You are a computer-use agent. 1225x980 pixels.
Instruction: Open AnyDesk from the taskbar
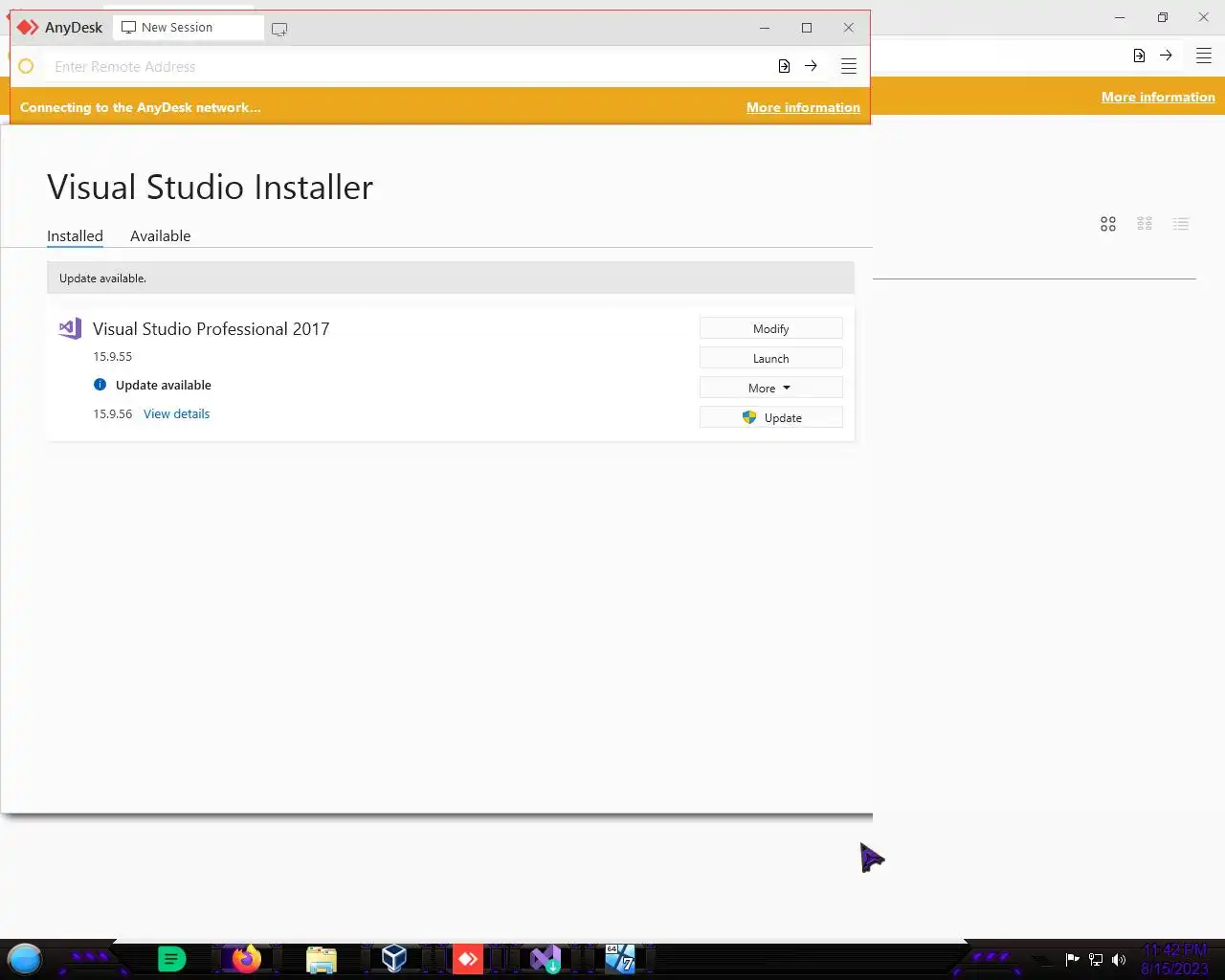tap(468, 959)
